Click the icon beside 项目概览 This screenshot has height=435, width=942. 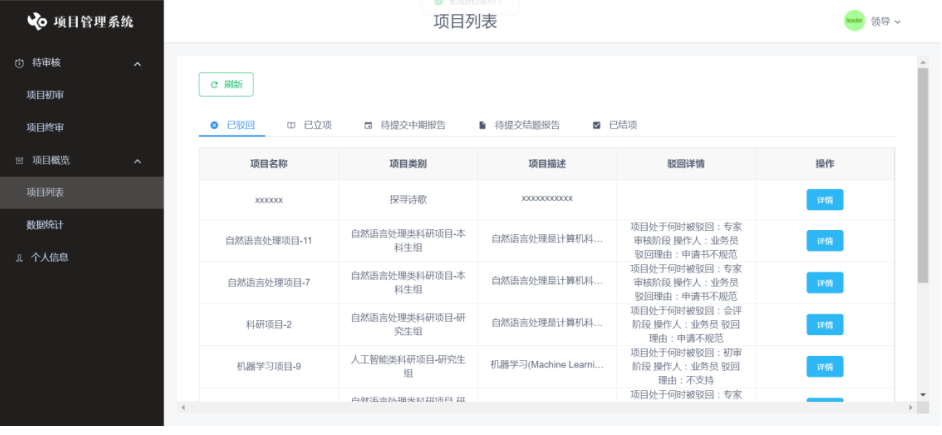click(19, 160)
